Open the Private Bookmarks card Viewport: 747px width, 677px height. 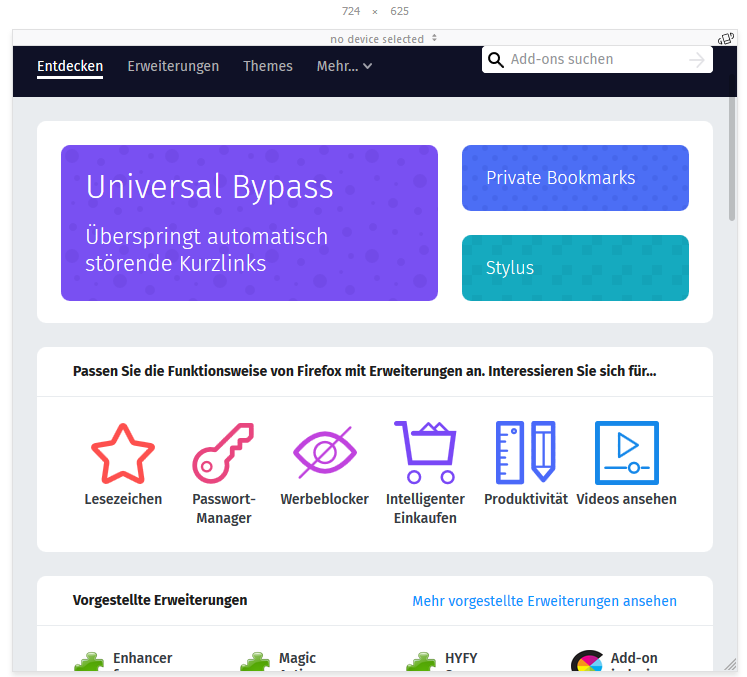click(575, 178)
